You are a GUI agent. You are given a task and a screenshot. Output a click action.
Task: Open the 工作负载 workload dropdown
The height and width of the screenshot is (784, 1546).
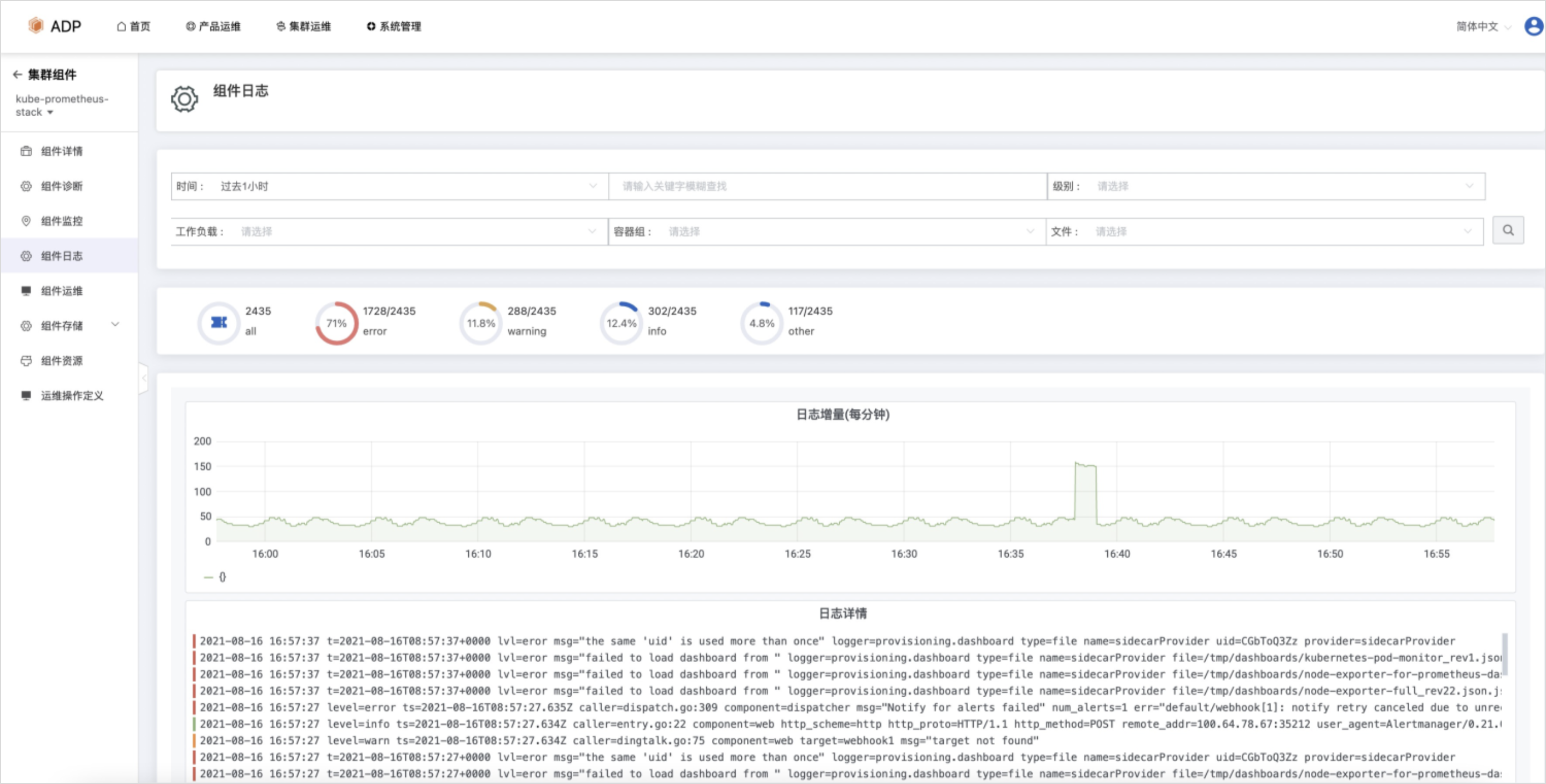tap(389, 231)
